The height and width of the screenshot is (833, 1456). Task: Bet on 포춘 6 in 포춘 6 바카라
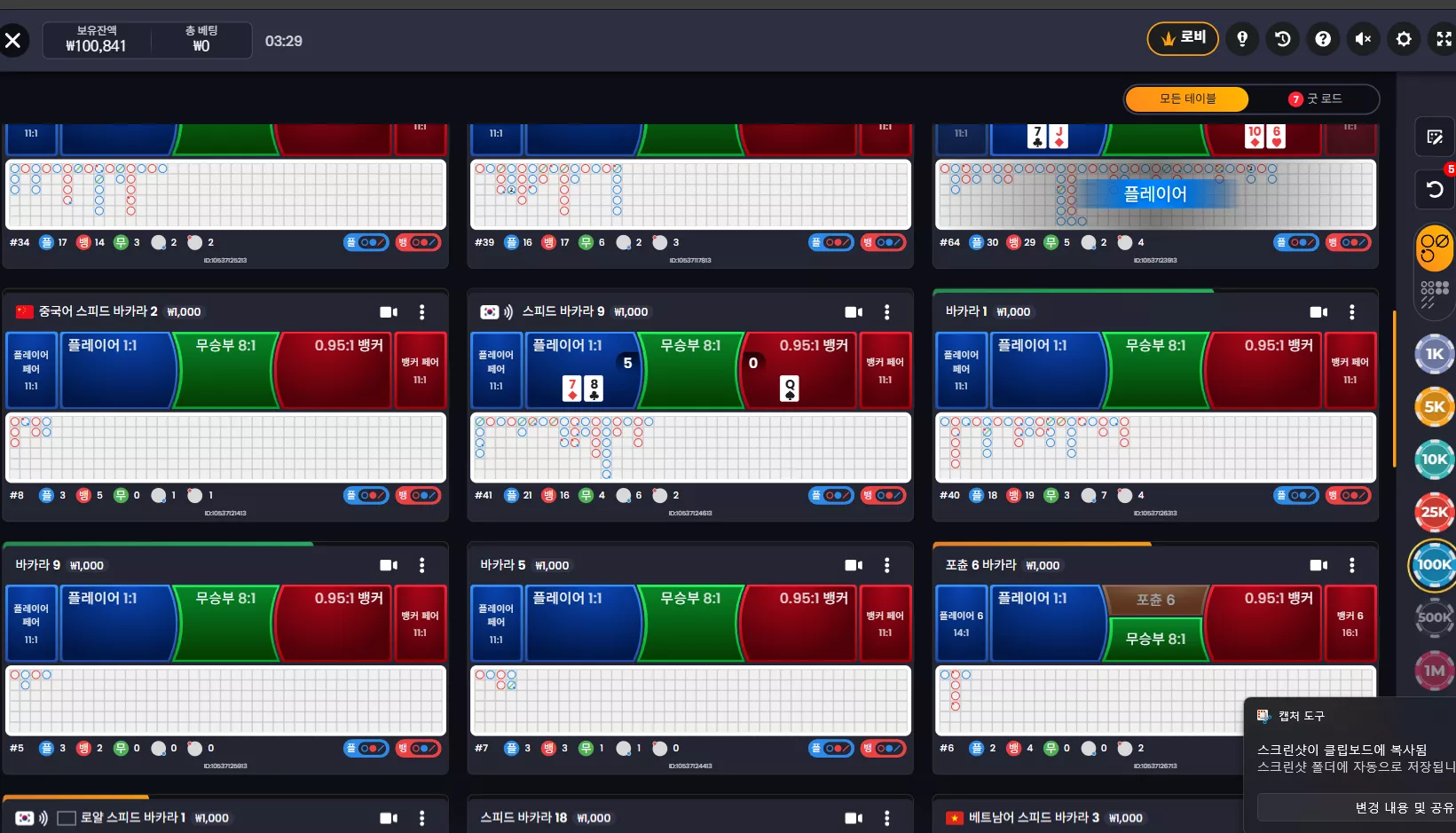coord(1156,600)
